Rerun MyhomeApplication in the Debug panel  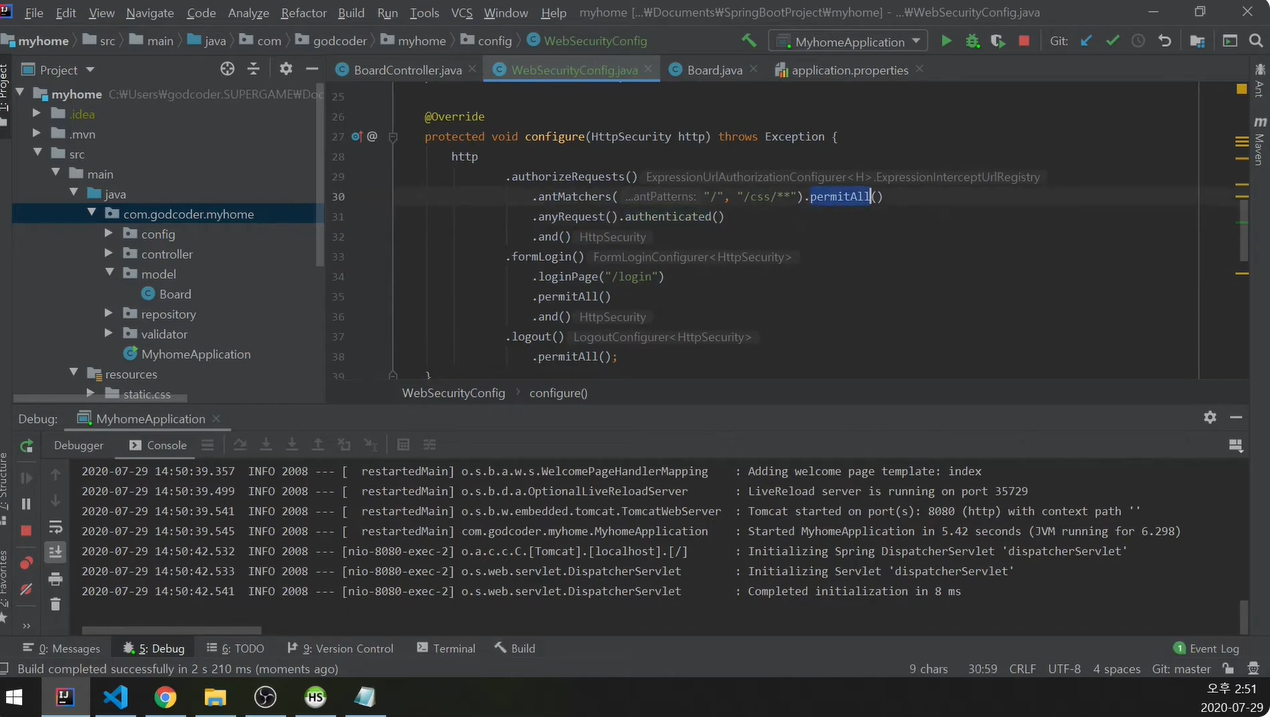pyautogui.click(x=27, y=446)
